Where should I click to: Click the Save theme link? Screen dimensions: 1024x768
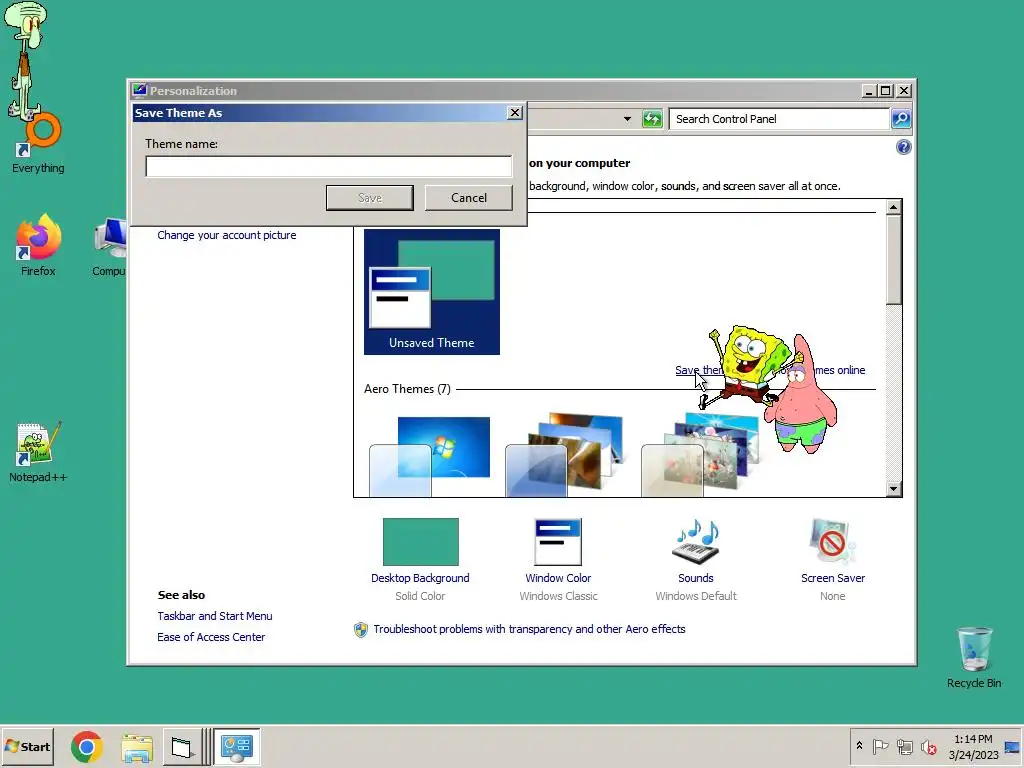[x=698, y=370]
